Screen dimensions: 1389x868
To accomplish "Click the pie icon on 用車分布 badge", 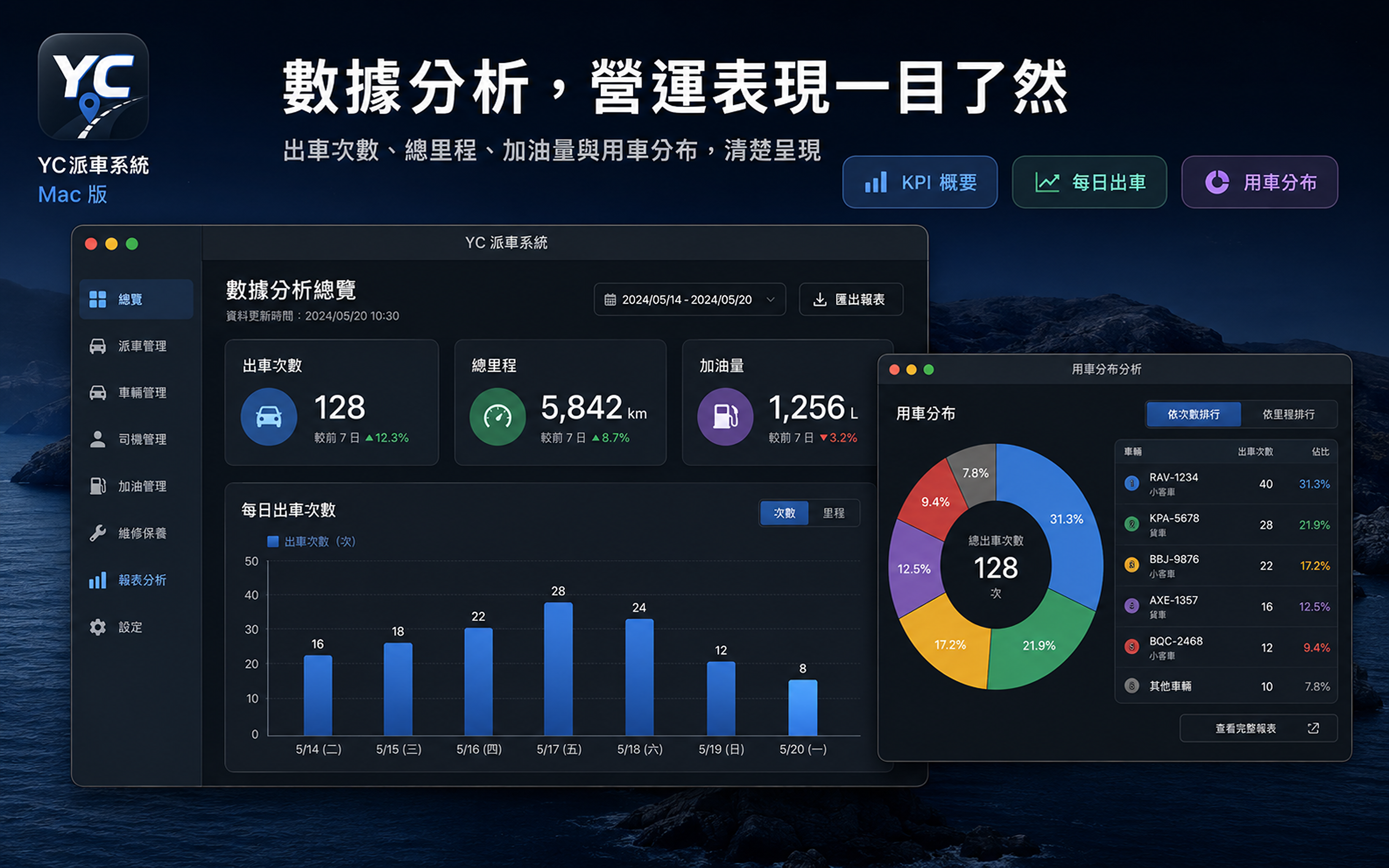I will (1217, 183).
